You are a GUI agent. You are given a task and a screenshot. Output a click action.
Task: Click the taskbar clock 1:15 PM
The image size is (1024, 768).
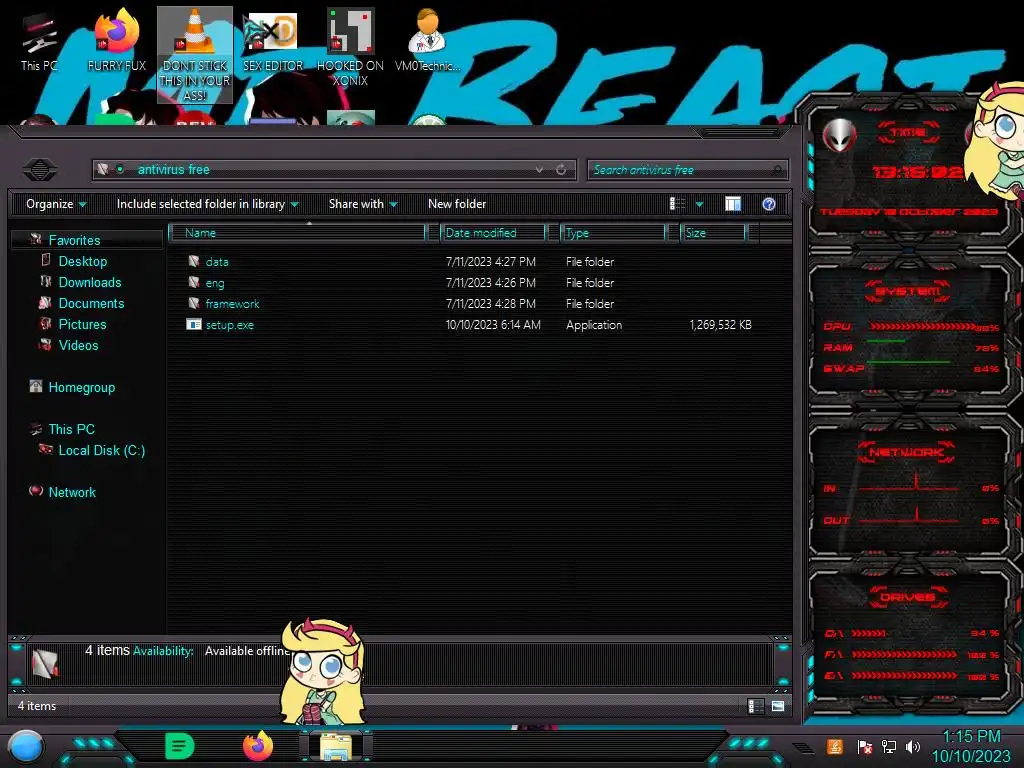pyautogui.click(x=971, y=737)
